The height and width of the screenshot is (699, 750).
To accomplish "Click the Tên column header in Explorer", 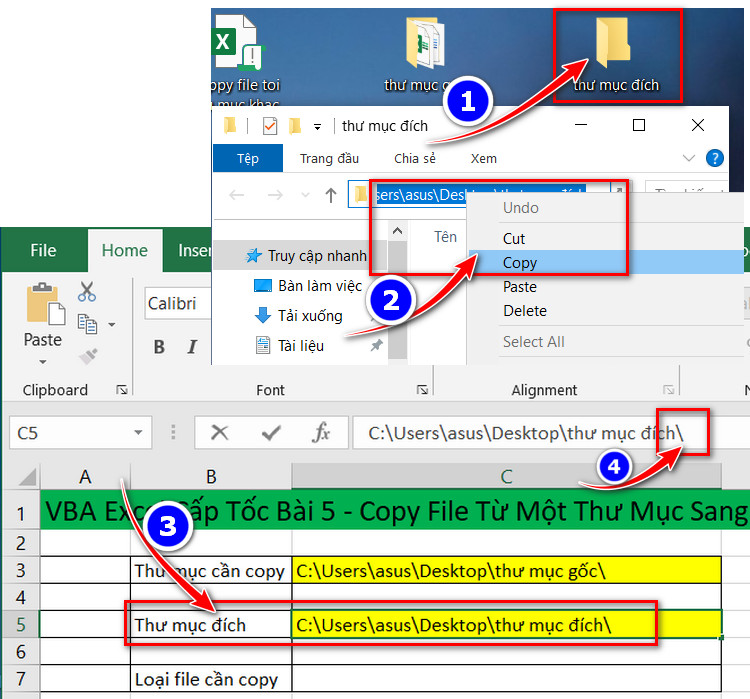I will tap(445, 237).
